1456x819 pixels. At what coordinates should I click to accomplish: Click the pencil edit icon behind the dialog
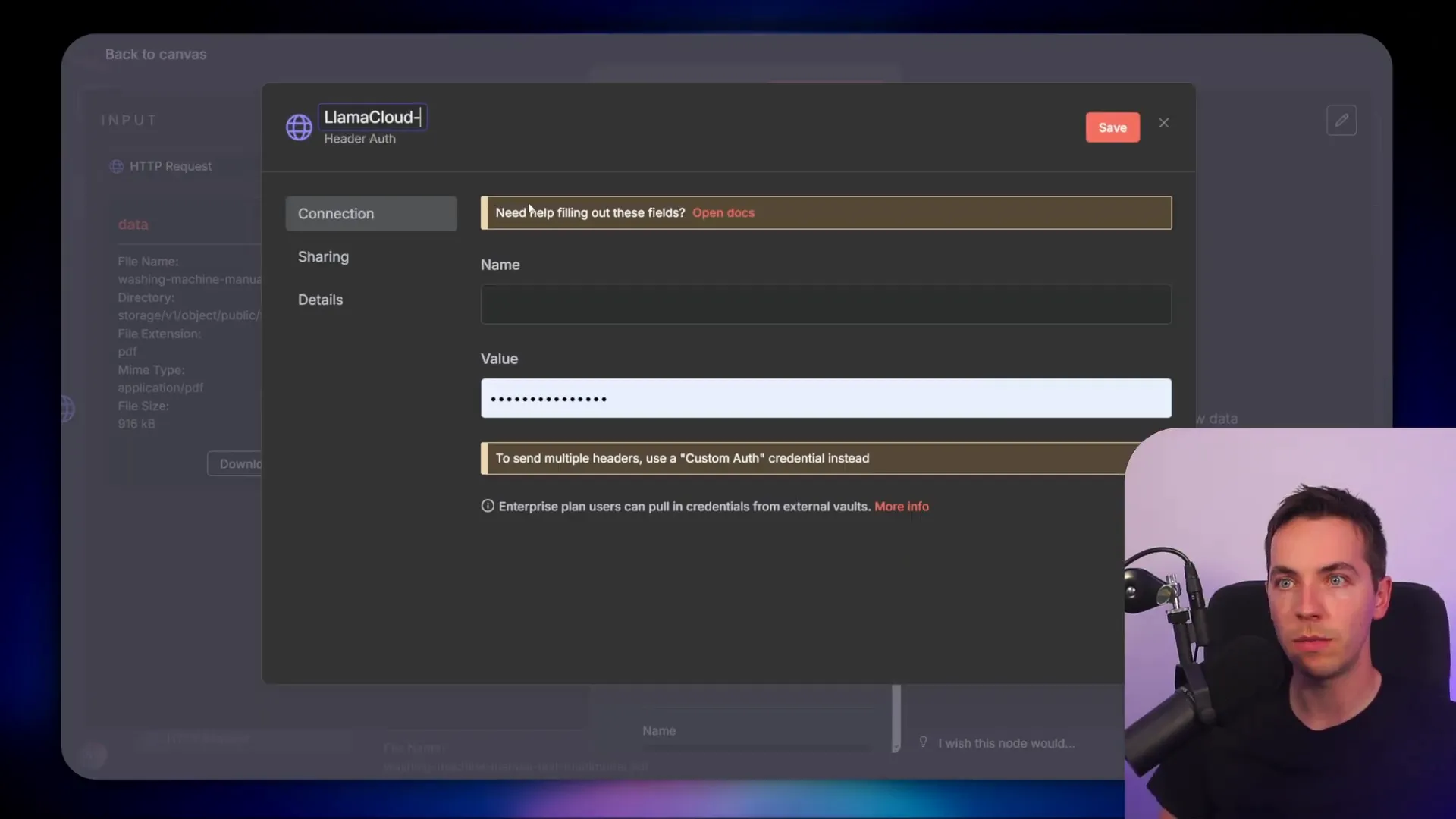click(1341, 120)
